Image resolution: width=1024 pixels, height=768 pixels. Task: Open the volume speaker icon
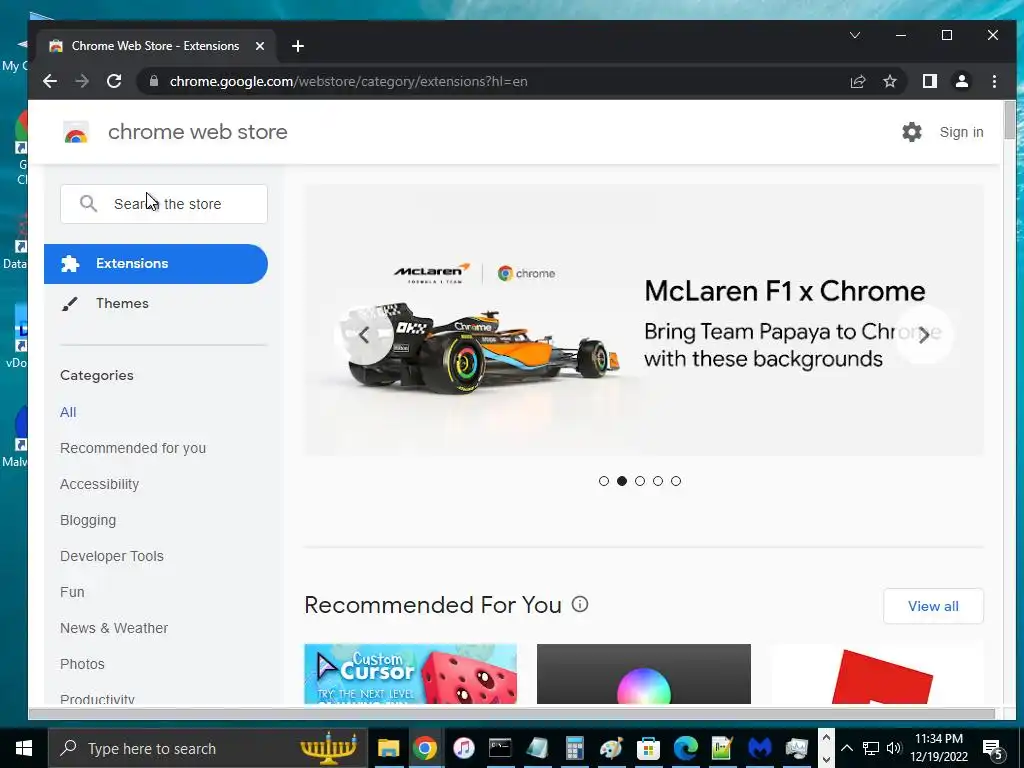894,748
